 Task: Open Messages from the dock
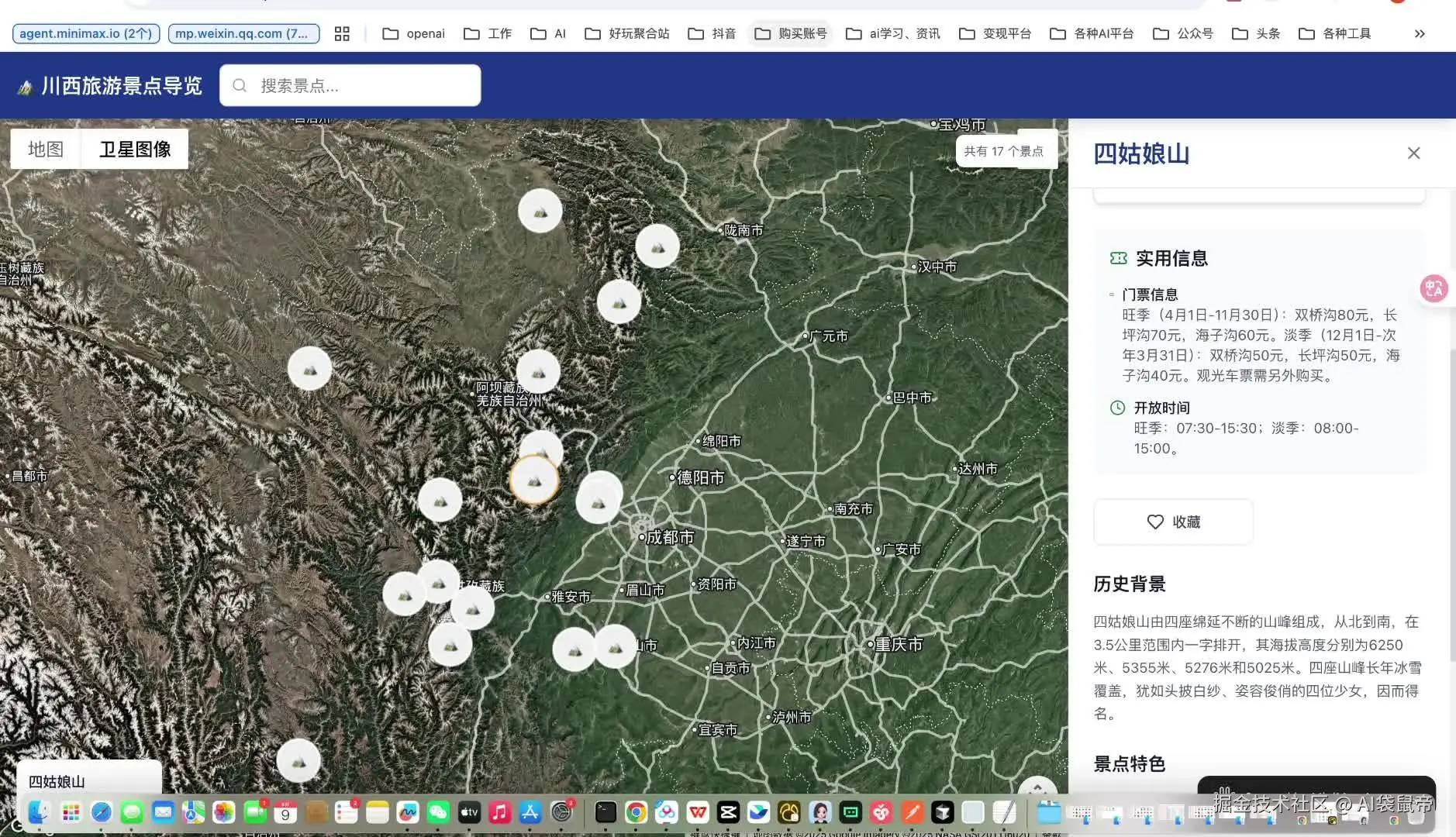pos(132,811)
